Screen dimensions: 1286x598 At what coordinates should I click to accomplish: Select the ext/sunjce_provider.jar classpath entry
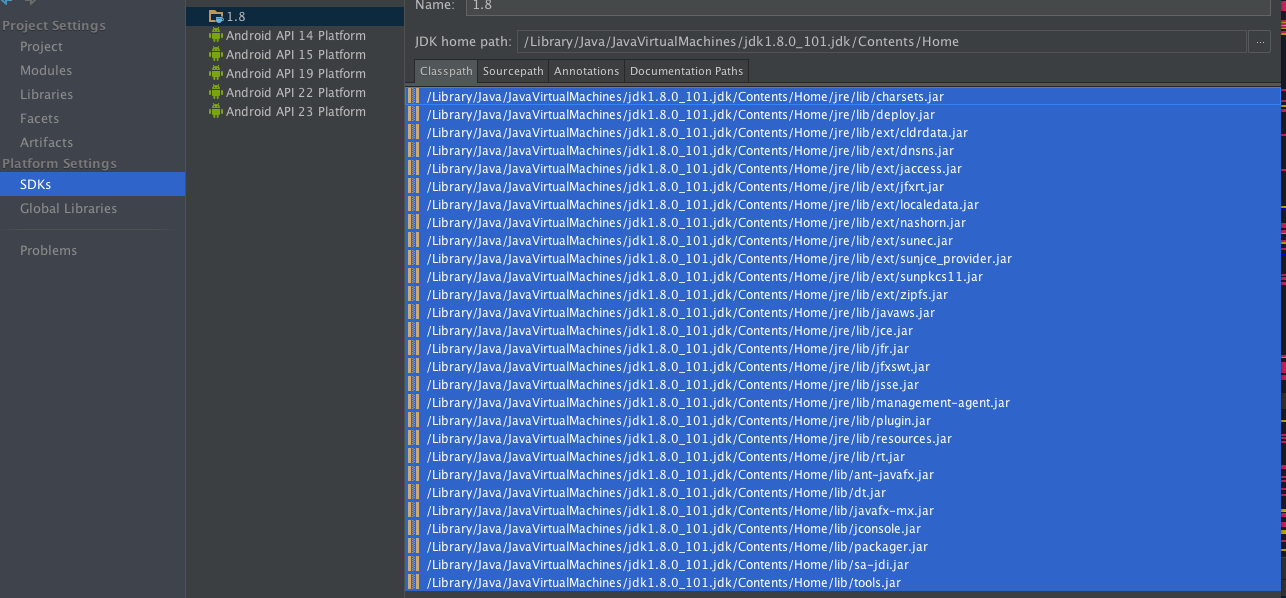pyautogui.click(x=843, y=259)
